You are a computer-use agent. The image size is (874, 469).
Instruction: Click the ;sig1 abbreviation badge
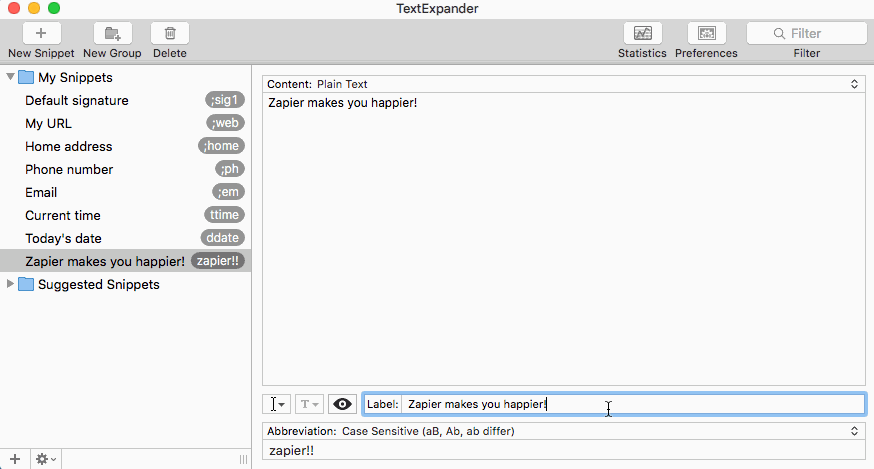(225, 100)
